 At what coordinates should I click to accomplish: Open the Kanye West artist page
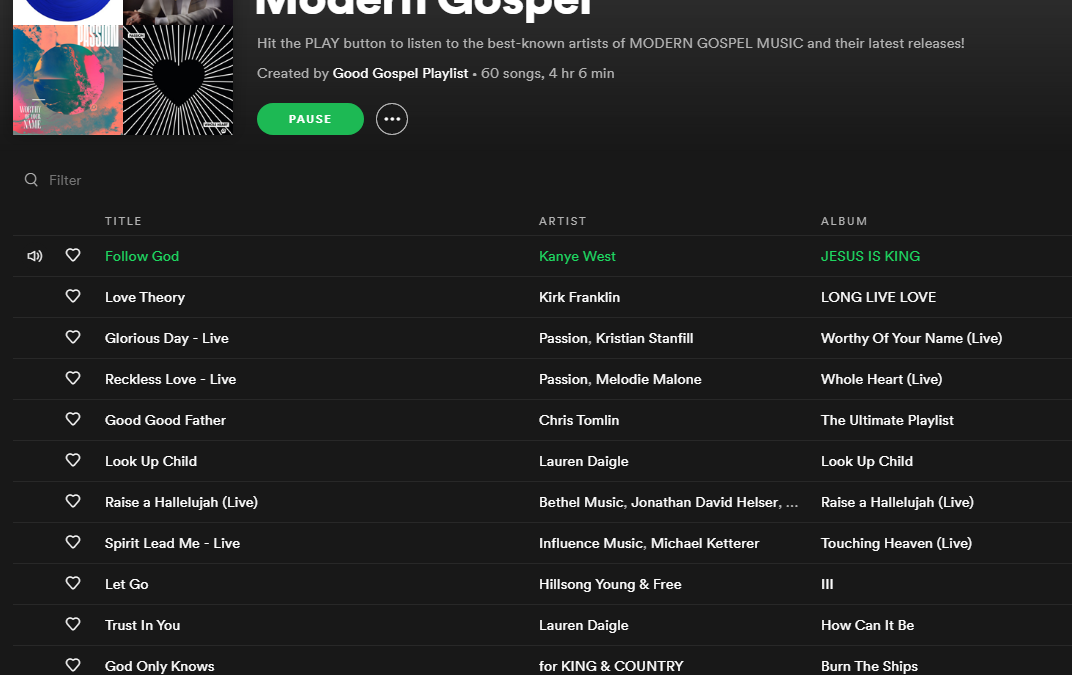pyautogui.click(x=577, y=256)
